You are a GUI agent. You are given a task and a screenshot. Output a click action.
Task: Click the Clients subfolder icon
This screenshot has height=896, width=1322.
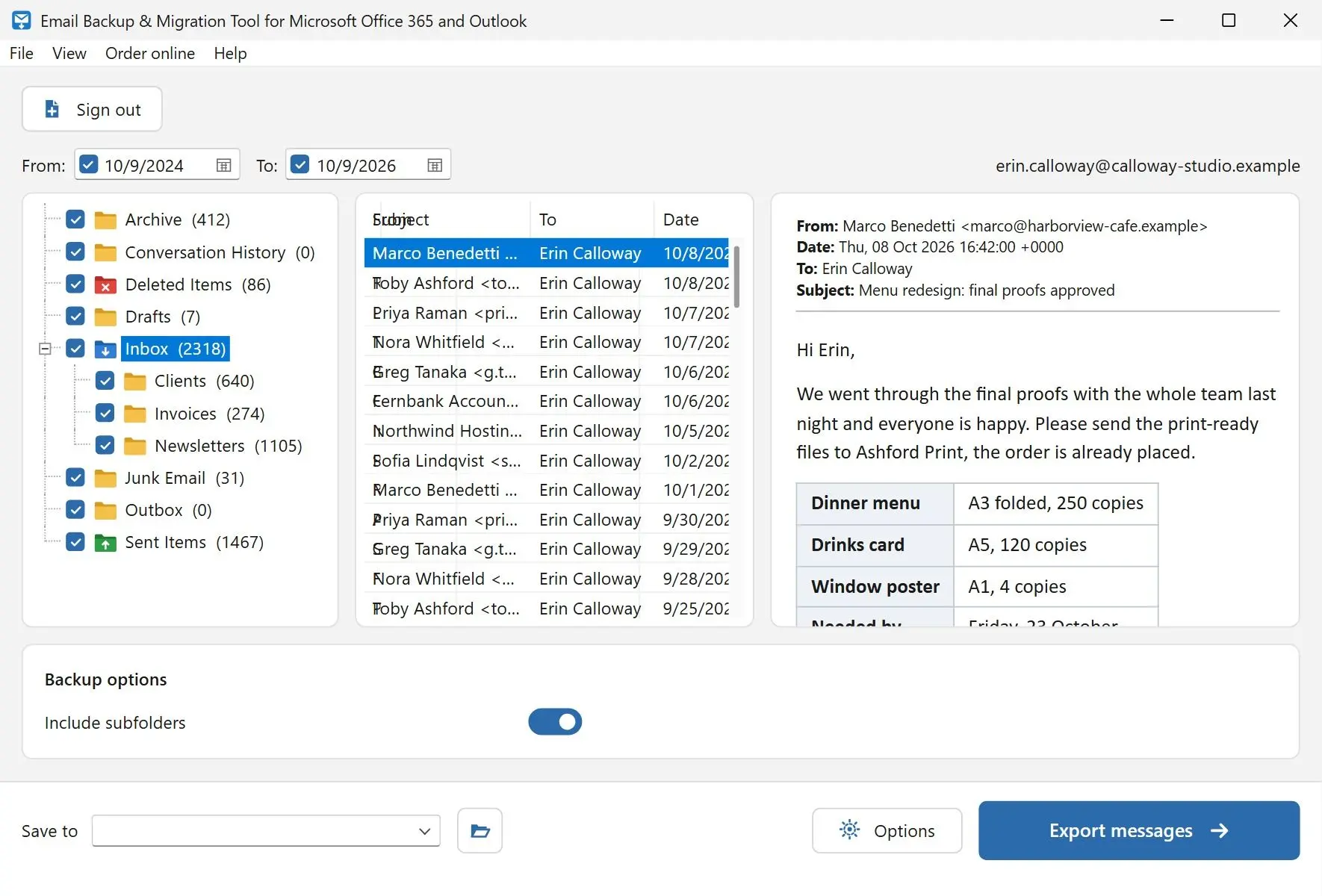coord(135,382)
